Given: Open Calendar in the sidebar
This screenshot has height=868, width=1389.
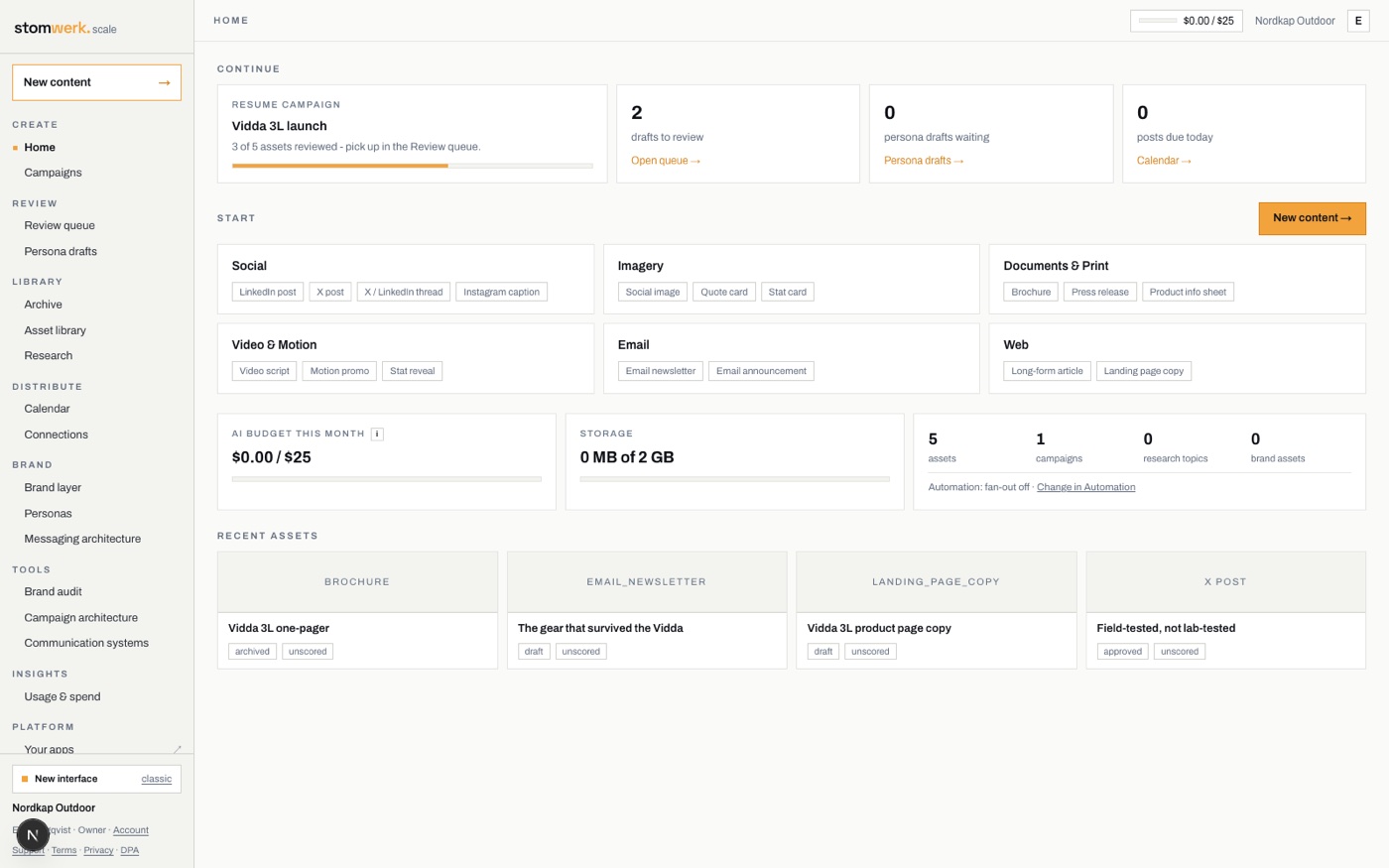Looking at the screenshot, I should coord(47,409).
